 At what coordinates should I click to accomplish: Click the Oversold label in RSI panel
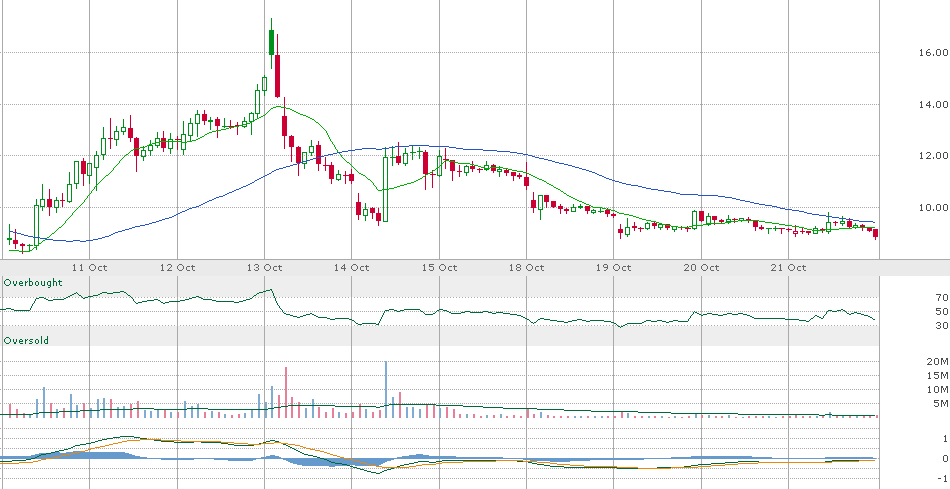point(26,341)
